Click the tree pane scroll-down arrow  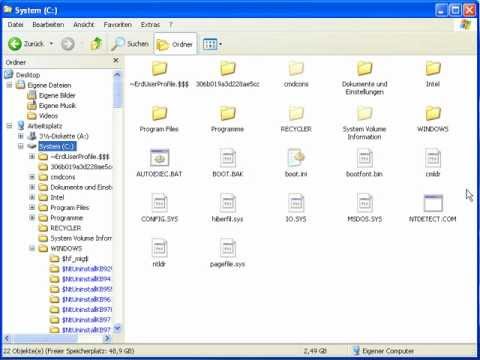pos(117,329)
